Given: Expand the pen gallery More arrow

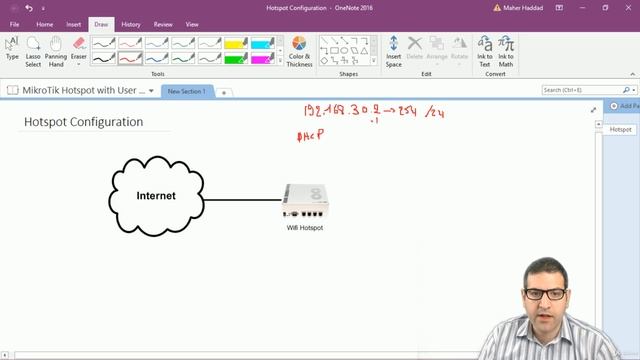Looking at the screenshot, I should [280, 61].
